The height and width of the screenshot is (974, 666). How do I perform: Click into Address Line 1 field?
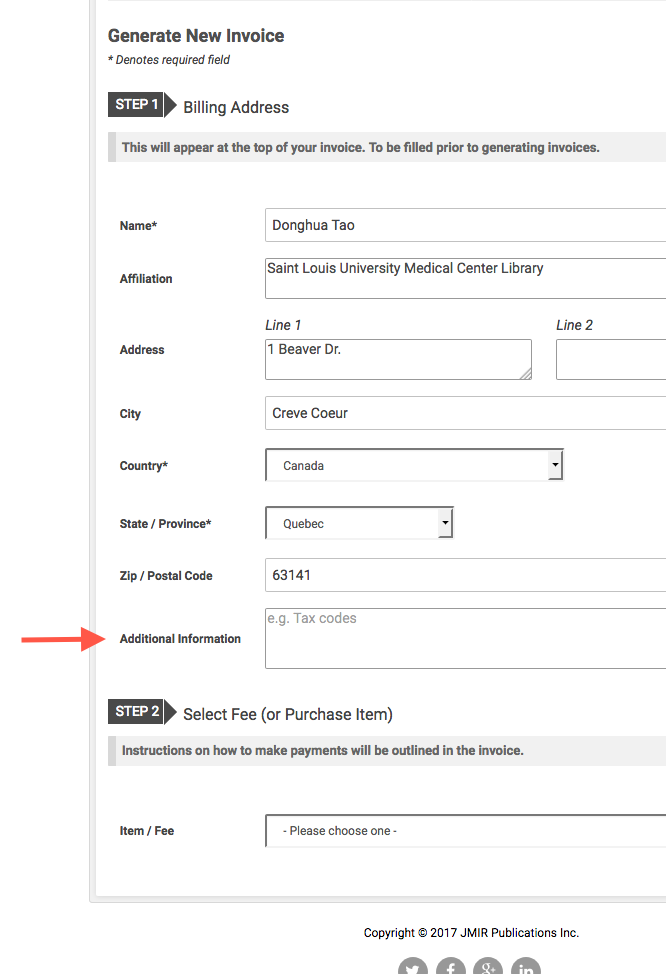click(x=396, y=359)
